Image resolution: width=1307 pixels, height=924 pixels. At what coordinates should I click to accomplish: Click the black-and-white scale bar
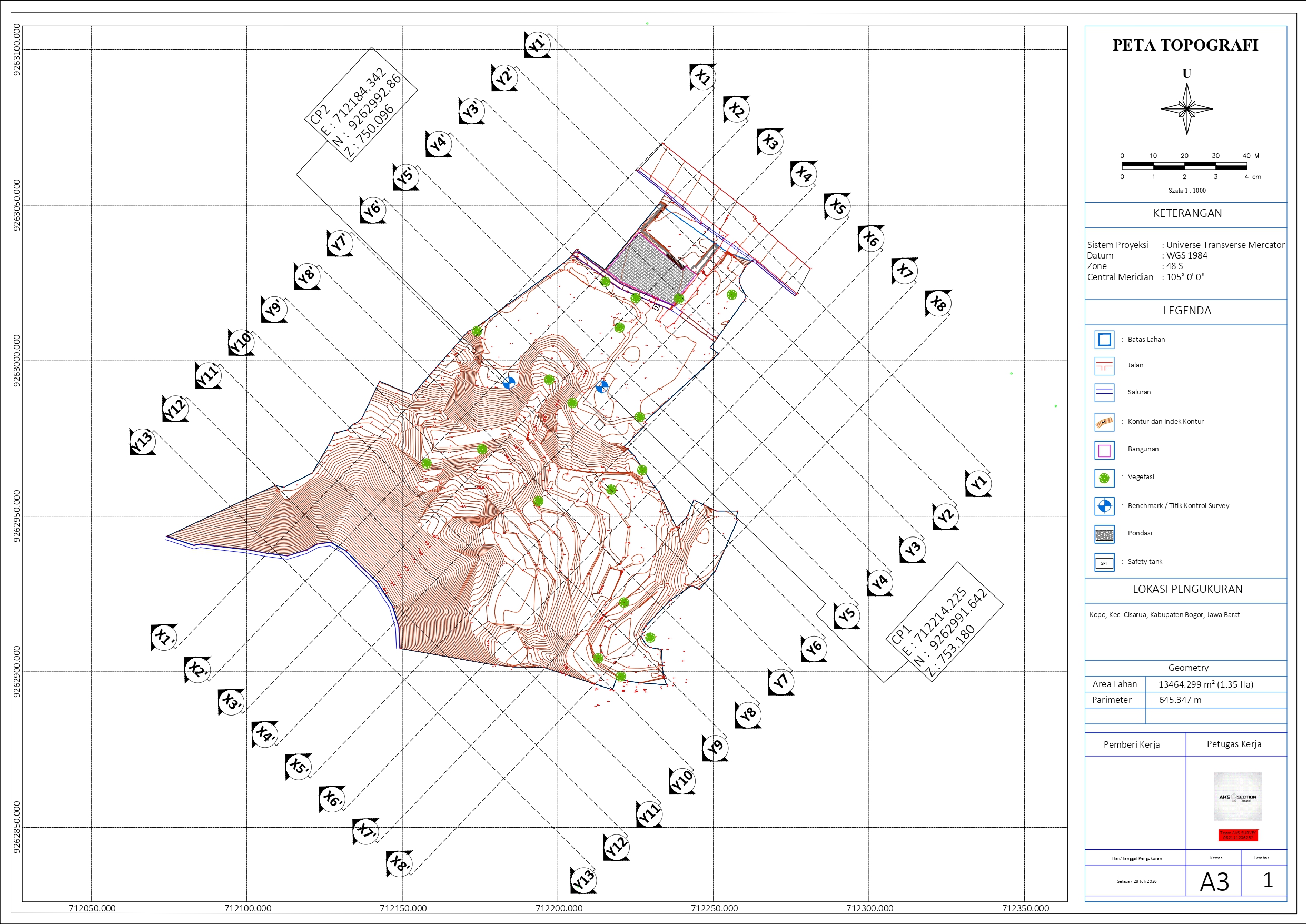[x=1184, y=166]
